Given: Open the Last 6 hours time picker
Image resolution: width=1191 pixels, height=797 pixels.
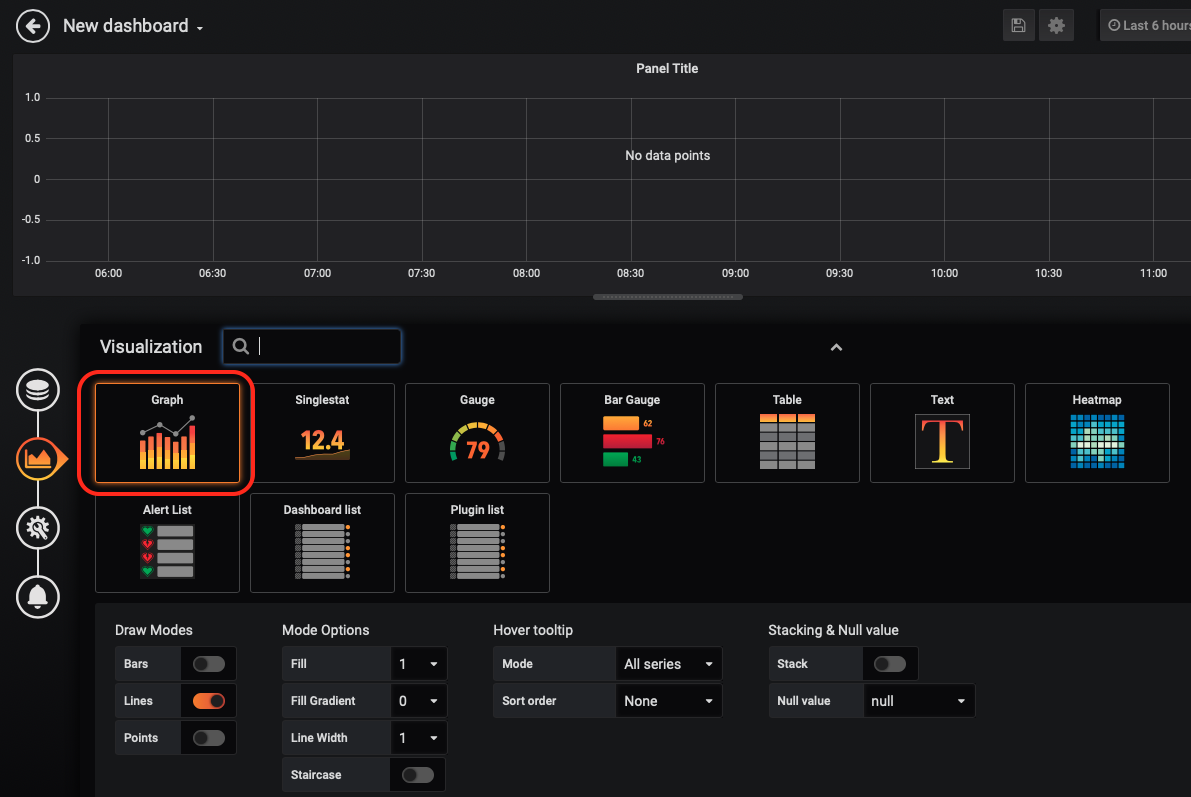Looking at the screenshot, I should click(x=1147, y=26).
